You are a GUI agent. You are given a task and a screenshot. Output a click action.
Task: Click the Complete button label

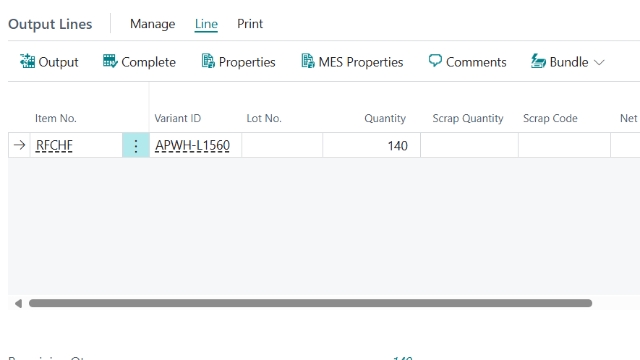[149, 62]
